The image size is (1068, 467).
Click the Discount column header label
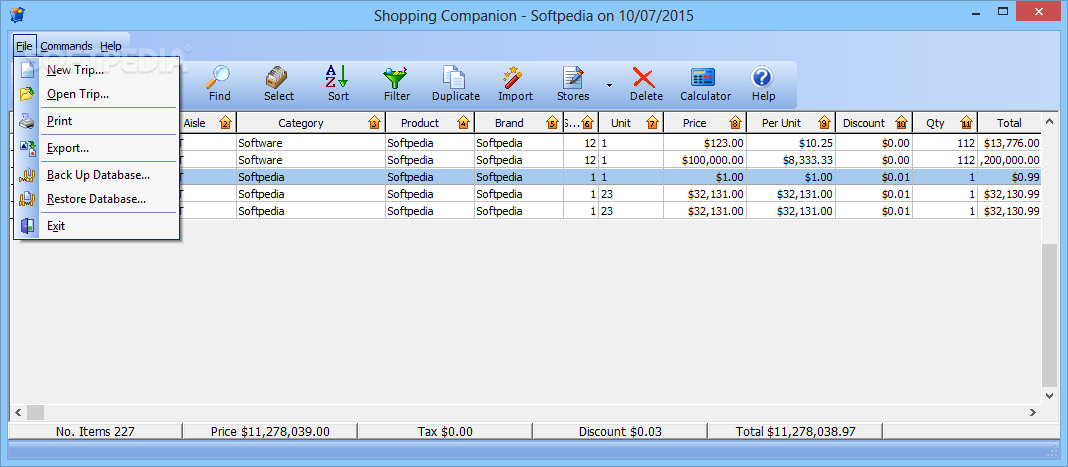pyautogui.click(x=864, y=123)
